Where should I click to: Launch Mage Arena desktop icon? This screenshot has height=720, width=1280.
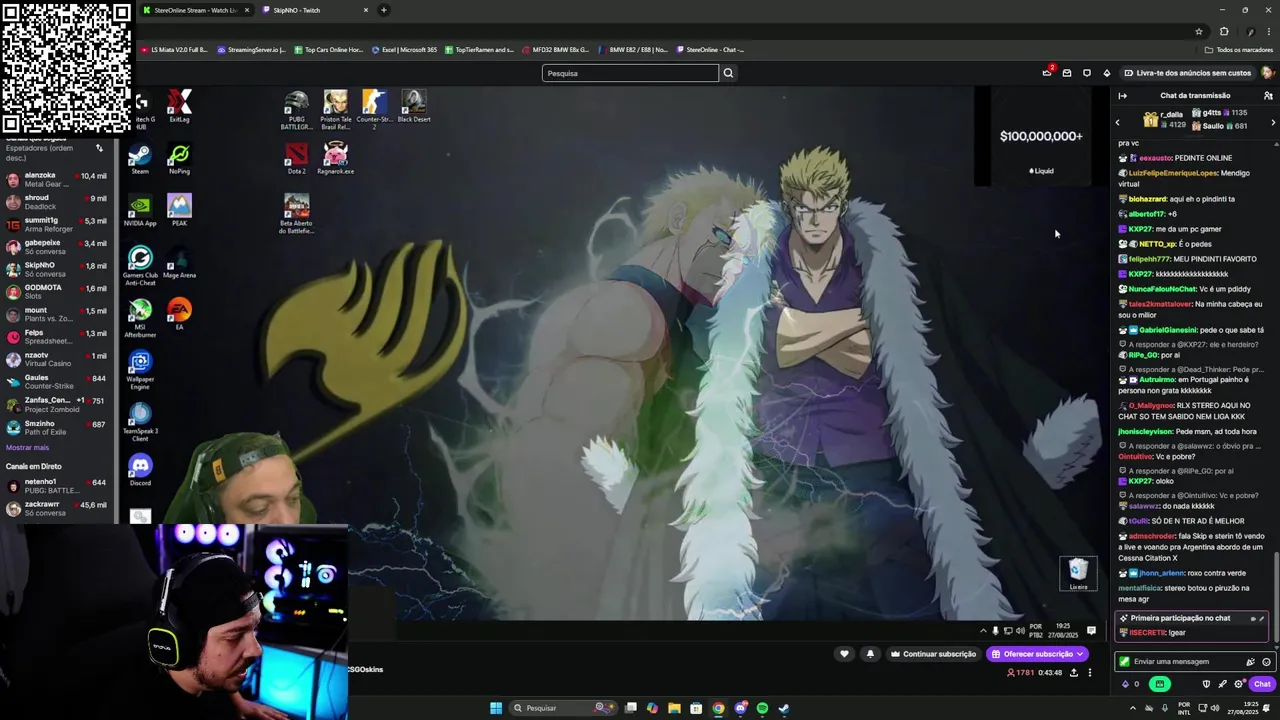point(179,263)
